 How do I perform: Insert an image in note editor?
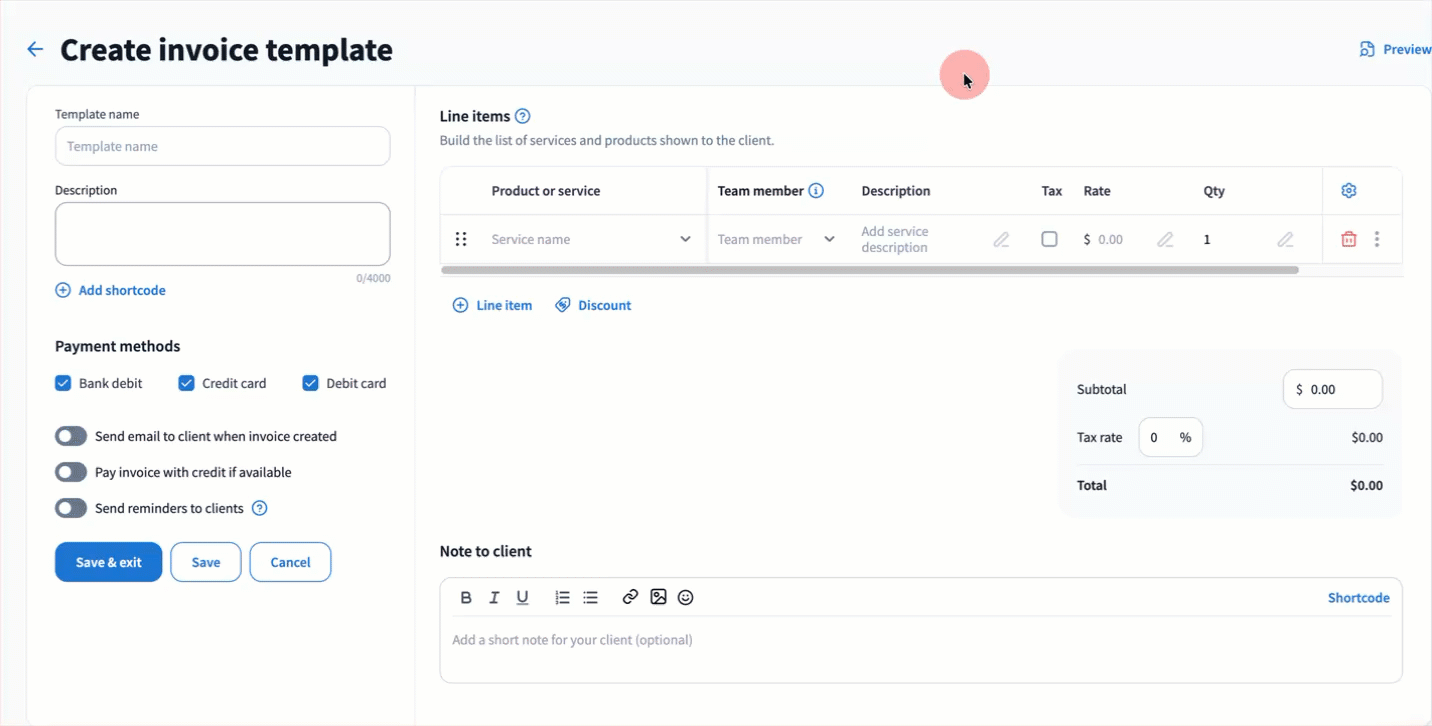(658, 597)
